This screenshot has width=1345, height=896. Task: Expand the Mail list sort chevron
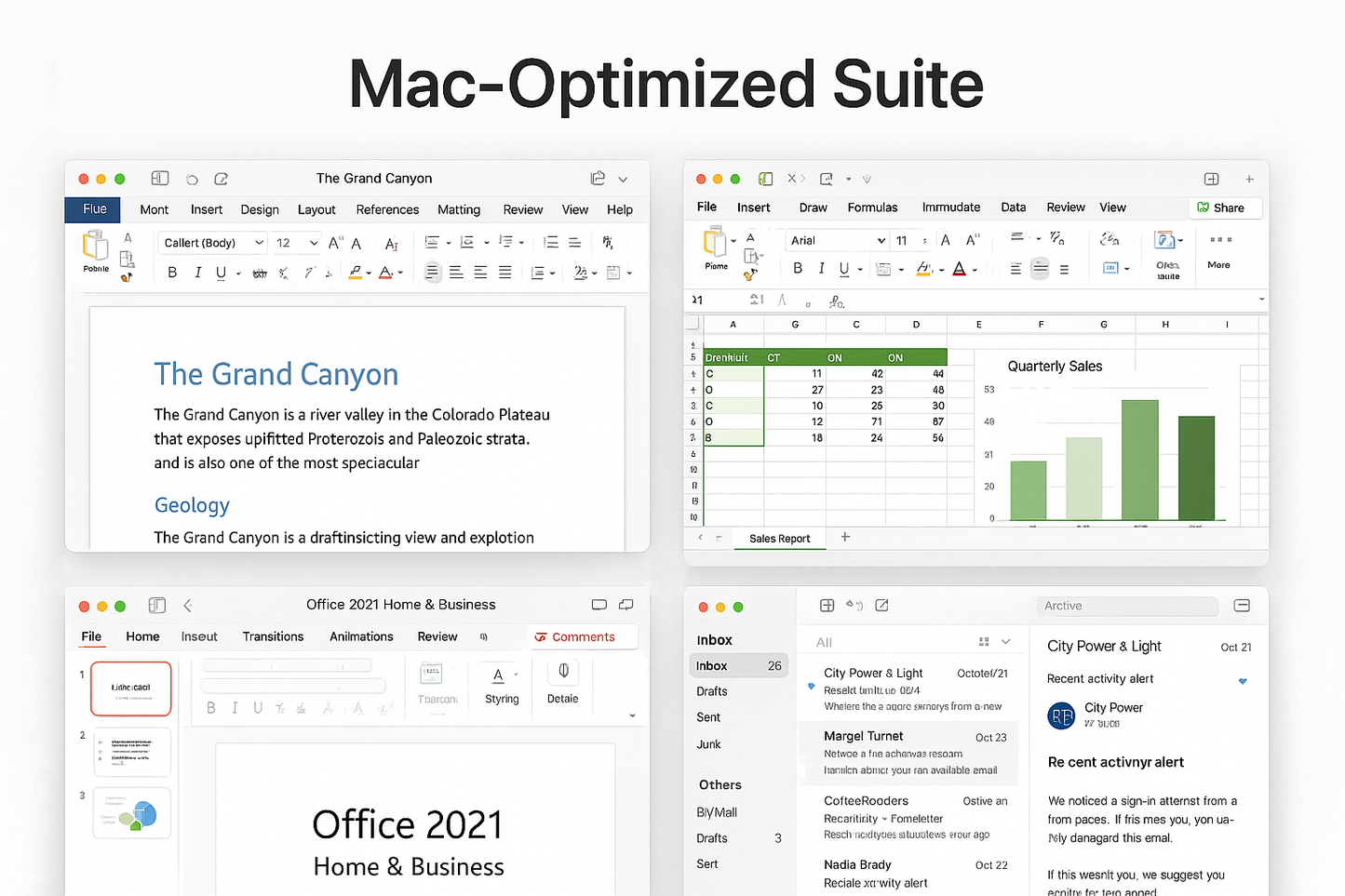[1005, 642]
